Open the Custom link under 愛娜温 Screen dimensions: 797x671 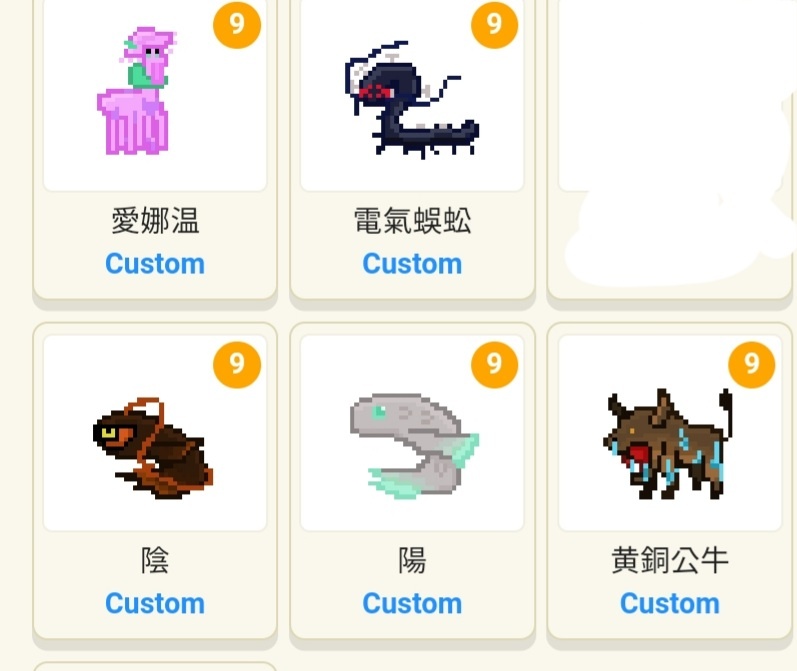coord(155,264)
